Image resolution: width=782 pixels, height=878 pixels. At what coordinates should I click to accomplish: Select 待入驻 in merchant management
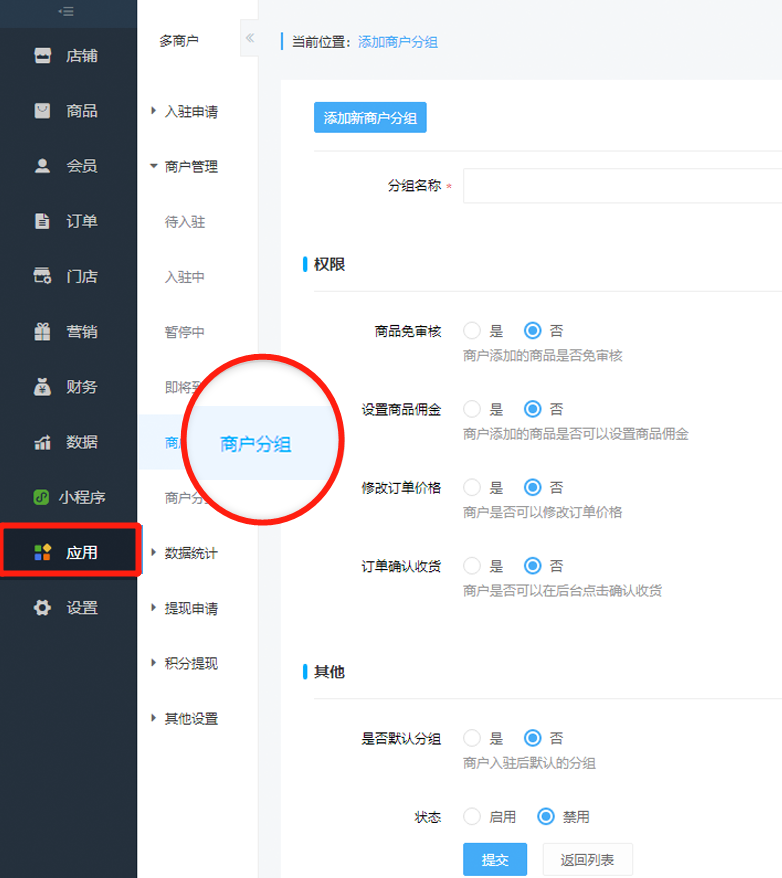click(x=185, y=222)
